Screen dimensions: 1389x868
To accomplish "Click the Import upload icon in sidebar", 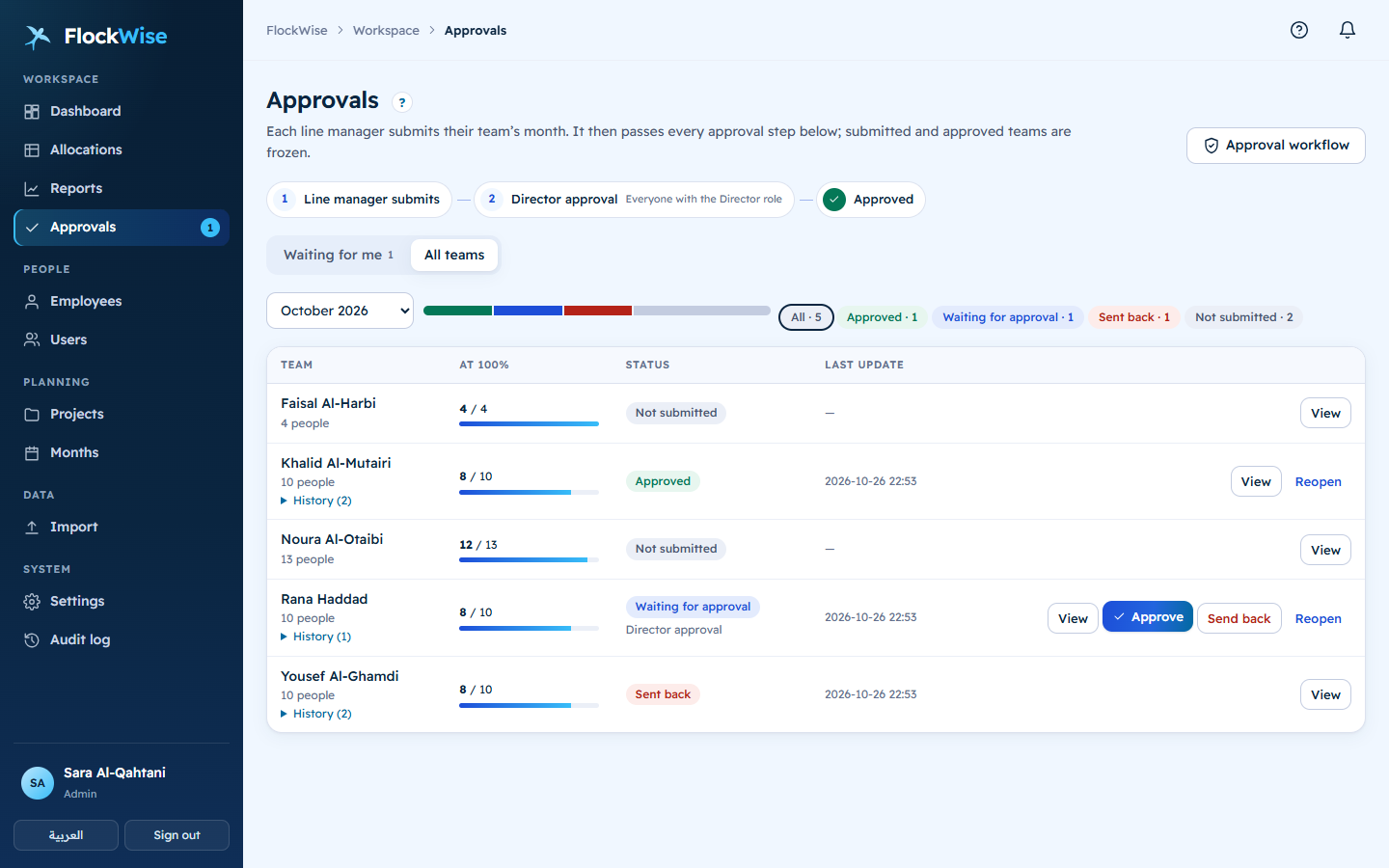I will (x=32, y=528).
